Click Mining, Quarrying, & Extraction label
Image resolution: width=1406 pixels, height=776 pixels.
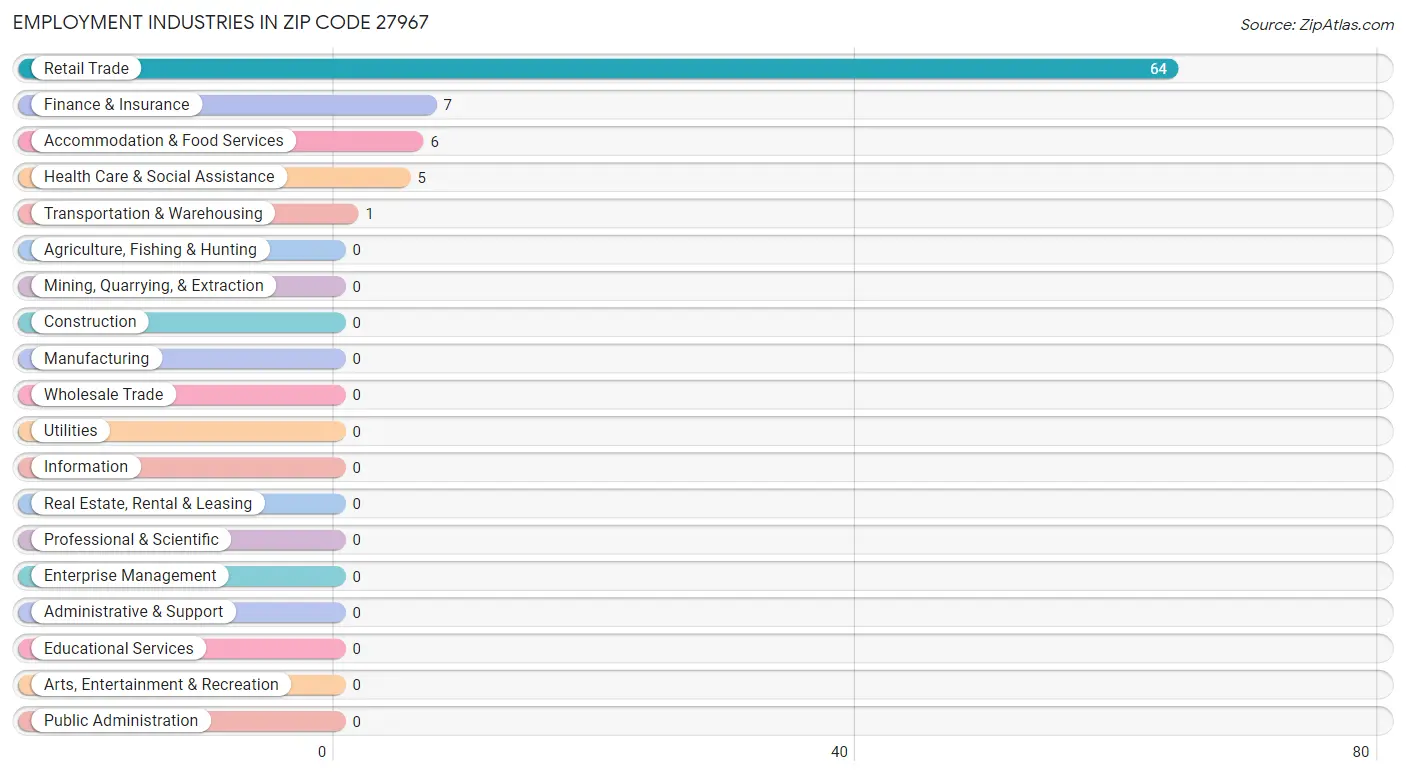point(154,285)
